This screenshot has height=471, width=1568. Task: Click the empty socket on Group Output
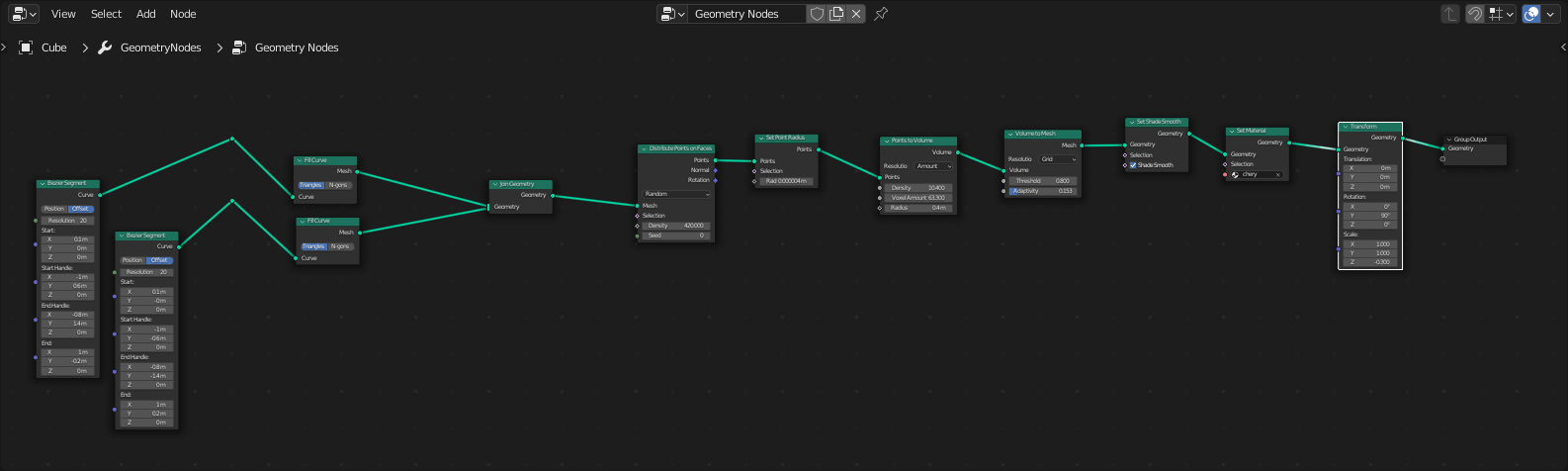[1442, 158]
